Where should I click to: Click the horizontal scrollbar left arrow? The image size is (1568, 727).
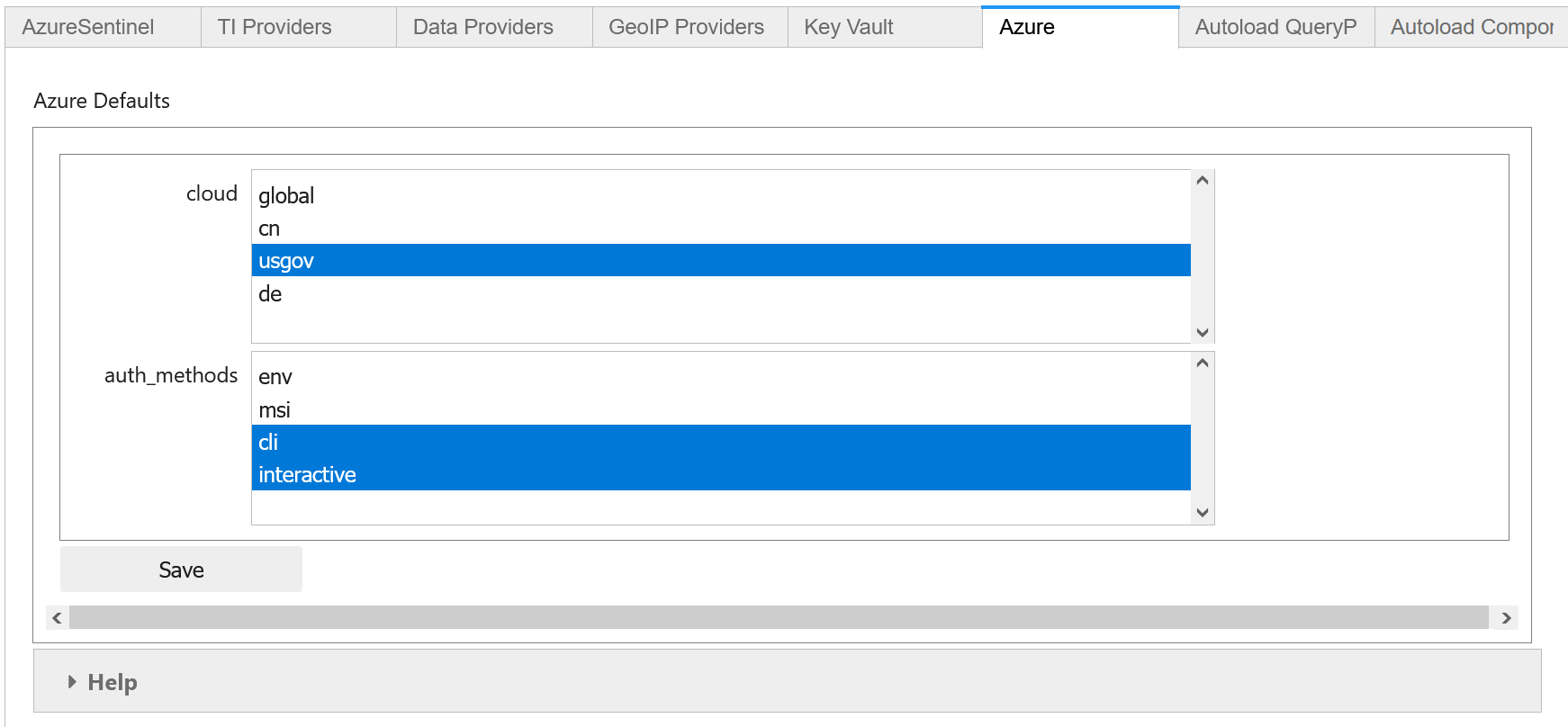click(58, 617)
